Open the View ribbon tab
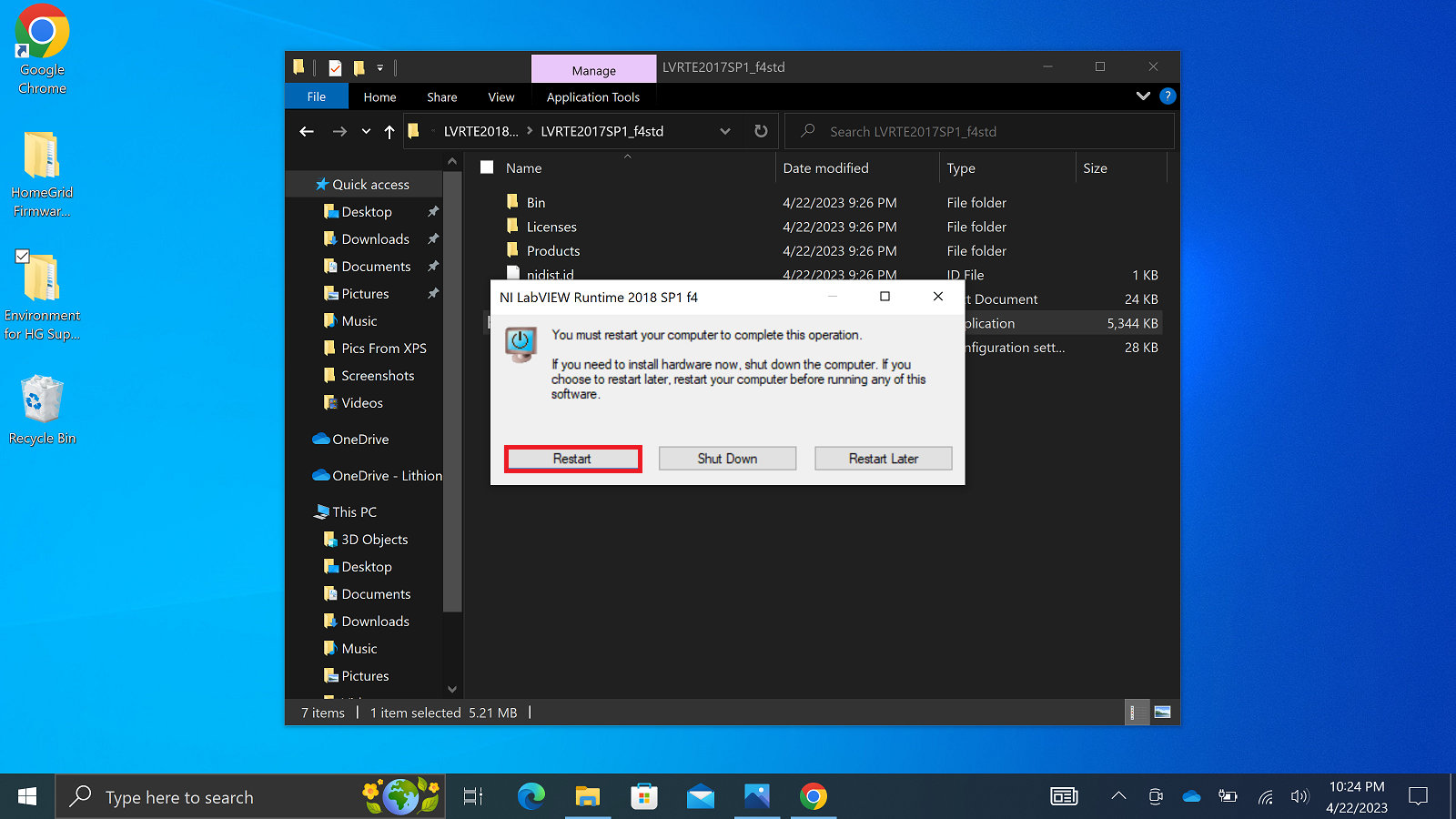The width and height of the screenshot is (1456, 819). pos(500,96)
